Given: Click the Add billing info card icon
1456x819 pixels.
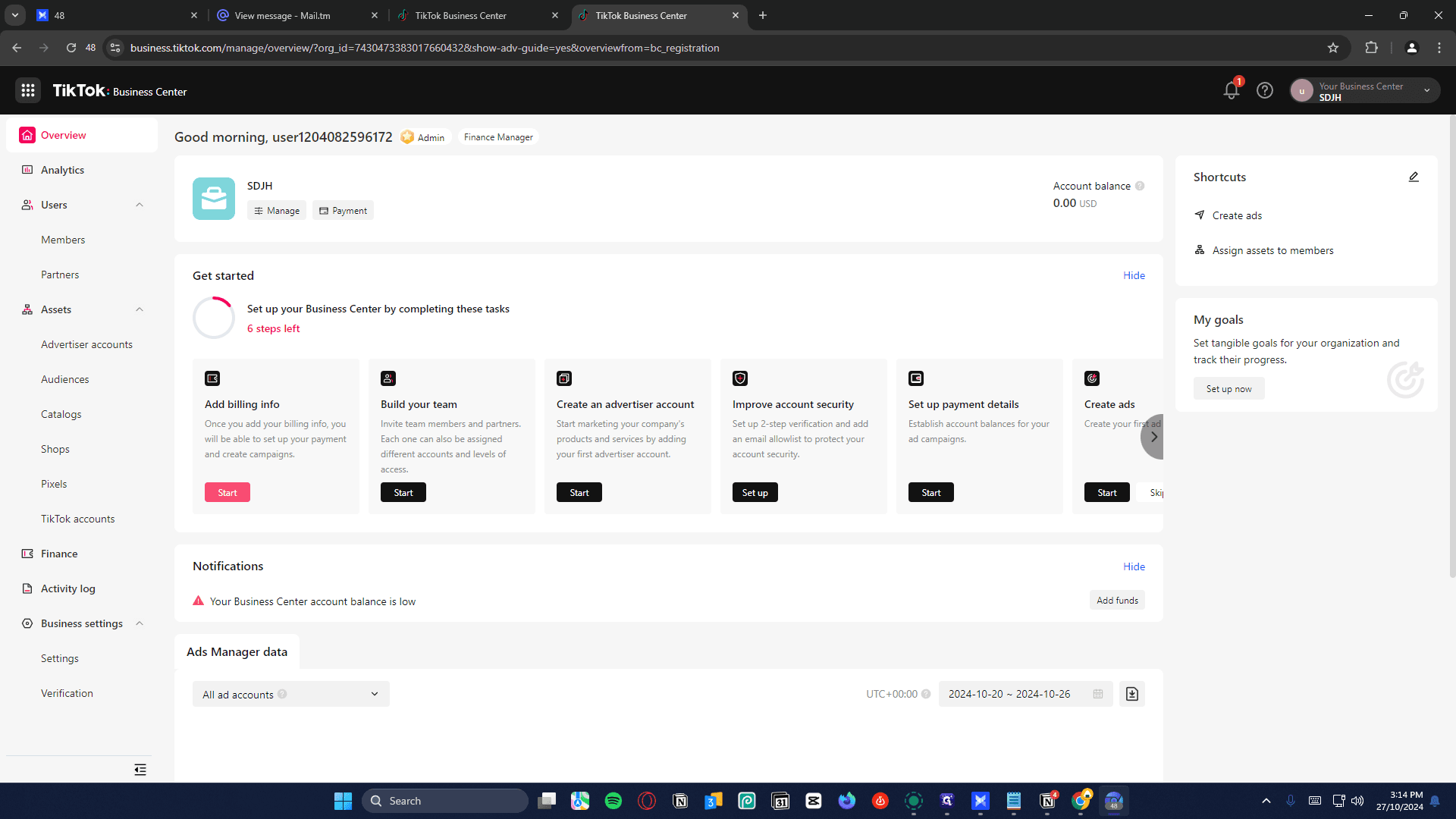Looking at the screenshot, I should tap(212, 378).
